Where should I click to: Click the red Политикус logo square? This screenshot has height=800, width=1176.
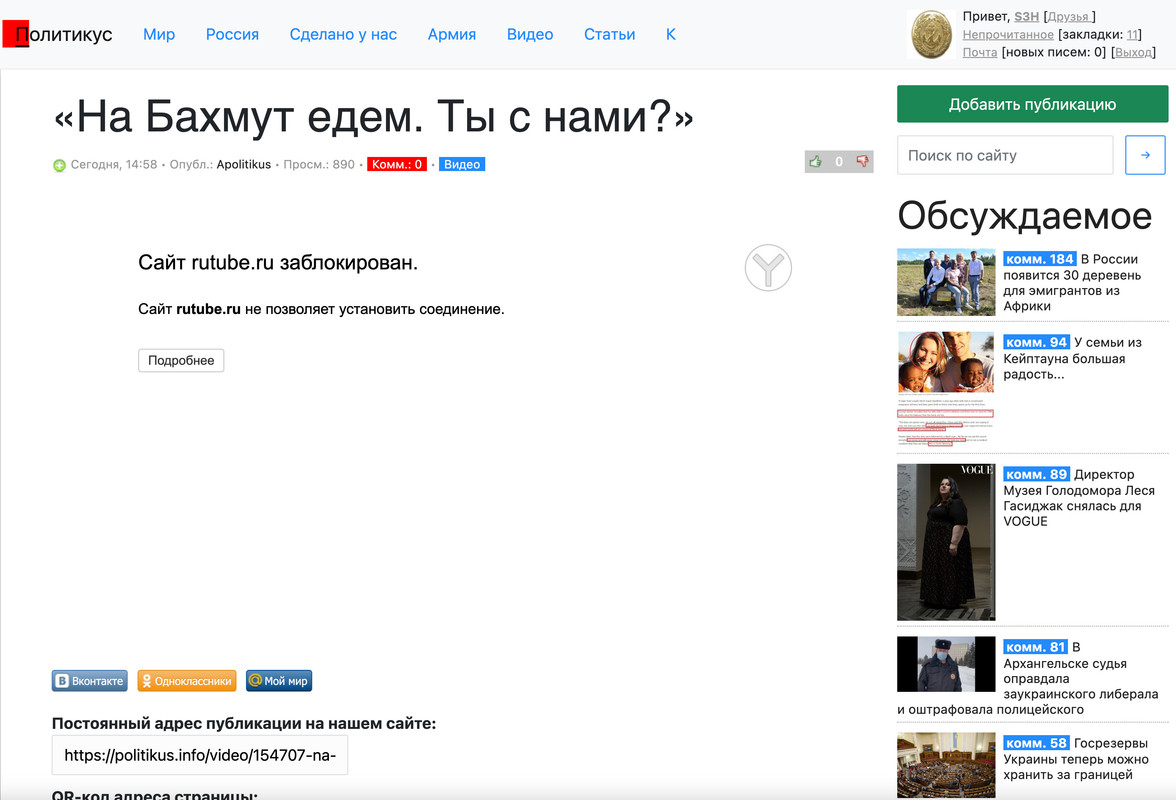click(16, 34)
